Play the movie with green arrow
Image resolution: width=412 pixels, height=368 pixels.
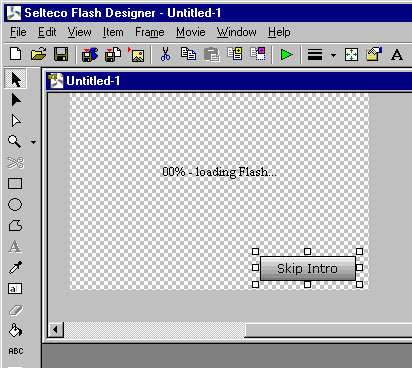(x=286, y=54)
